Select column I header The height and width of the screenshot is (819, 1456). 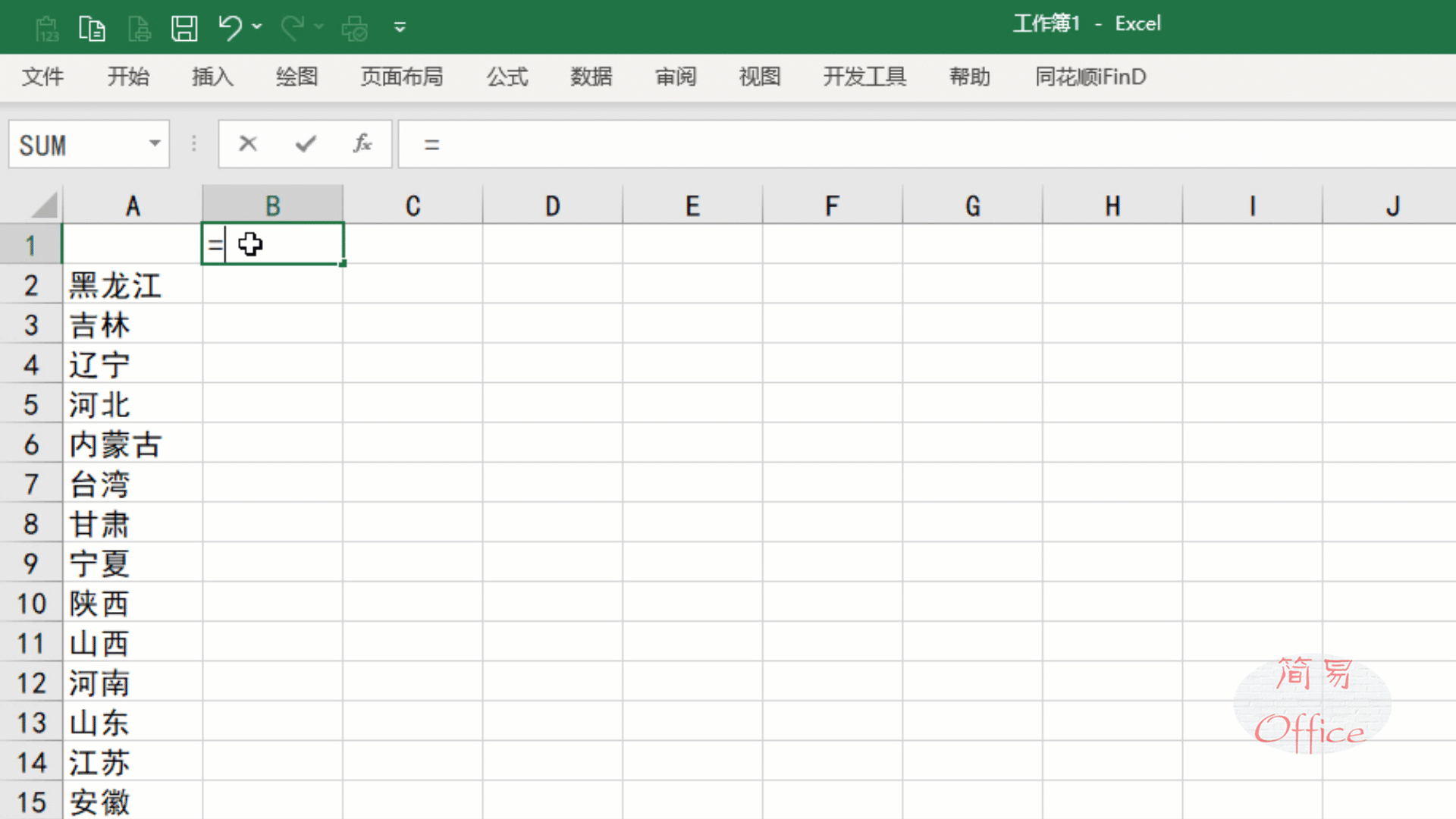pyautogui.click(x=1253, y=206)
